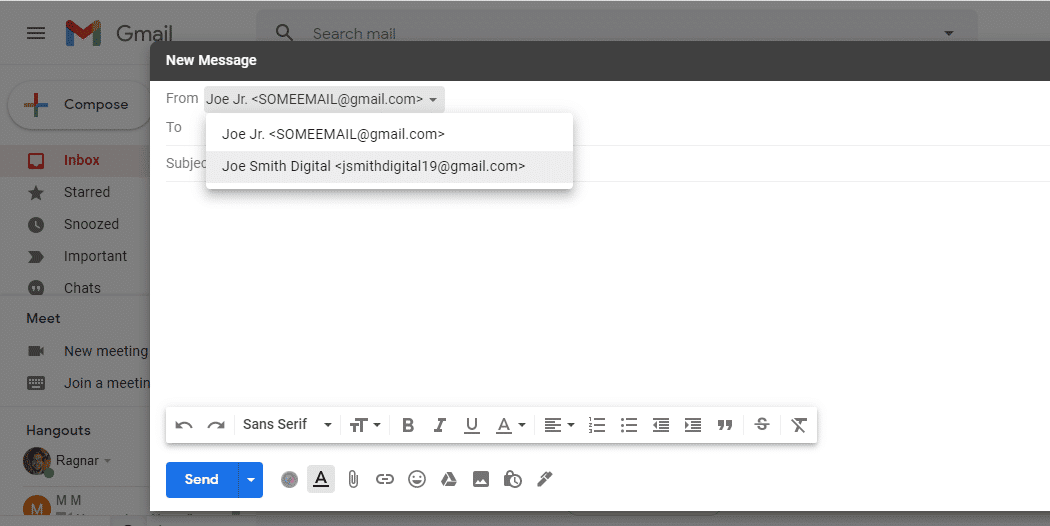Choose Joe Jr. SOMEEMAIL sender option
This screenshot has width=1050, height=526.
[x=333, y=134]
